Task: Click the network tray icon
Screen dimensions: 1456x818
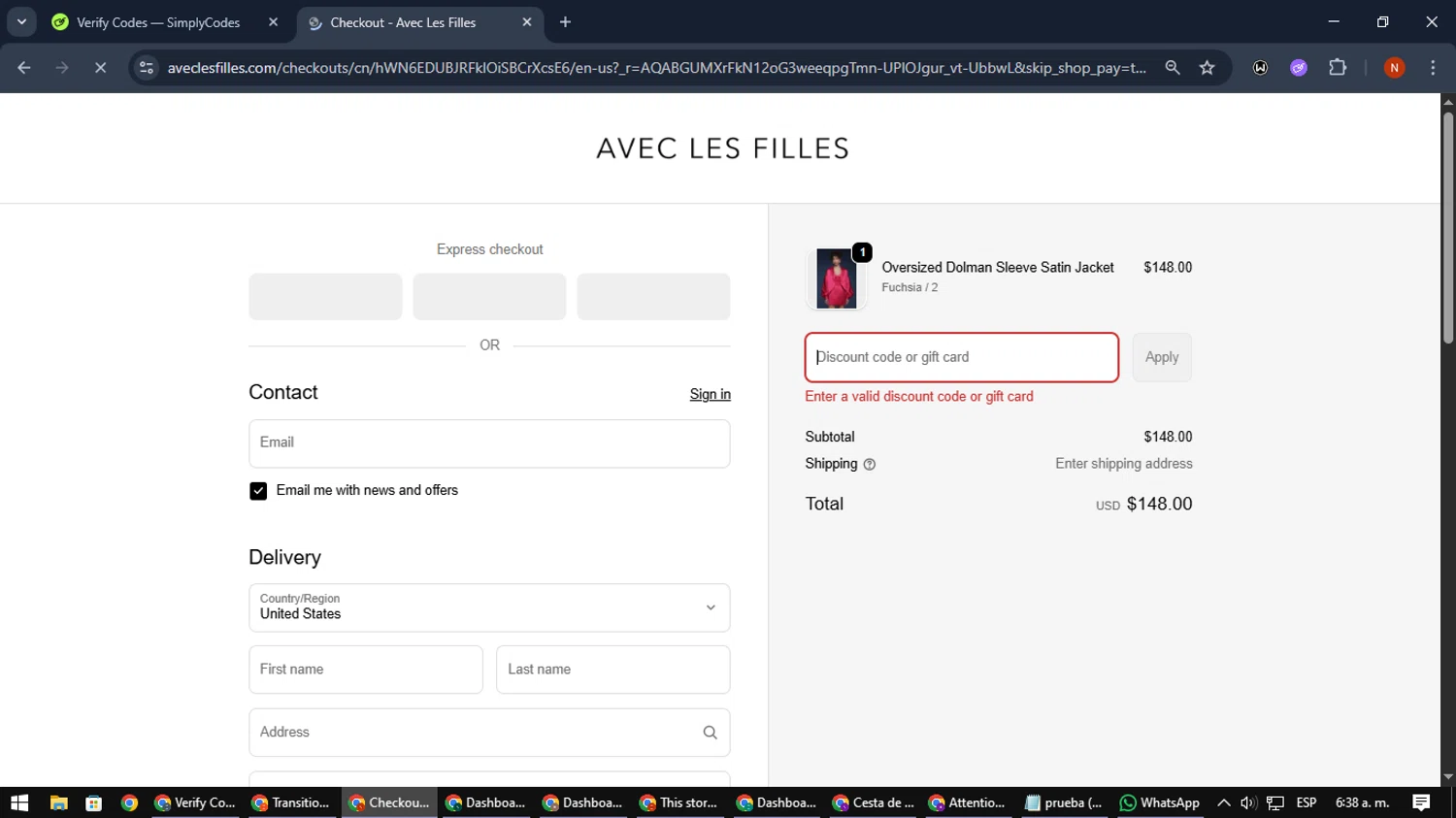Action: 1275,802
